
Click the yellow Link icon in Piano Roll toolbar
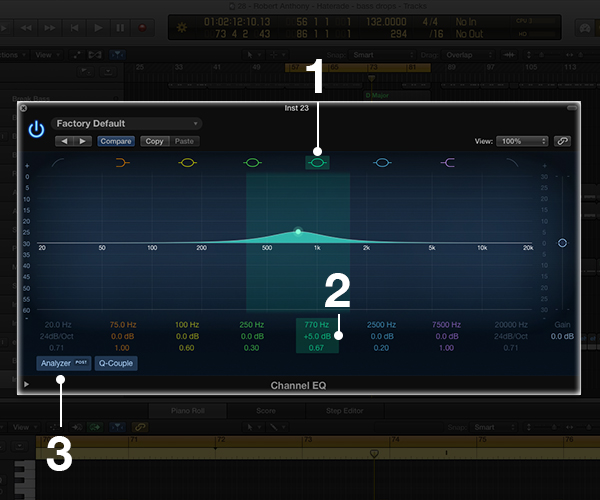coord(140,427)
